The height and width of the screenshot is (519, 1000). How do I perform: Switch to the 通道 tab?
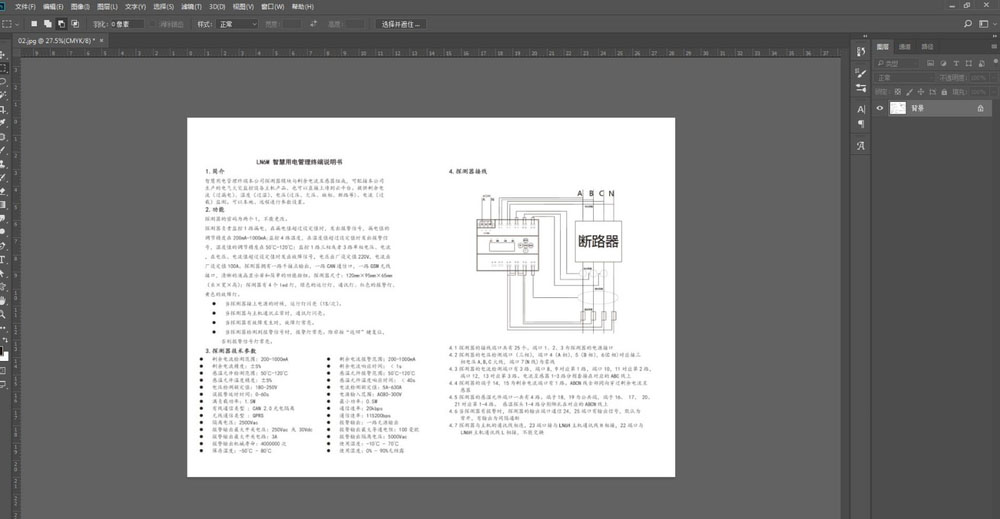pos(905,46)
